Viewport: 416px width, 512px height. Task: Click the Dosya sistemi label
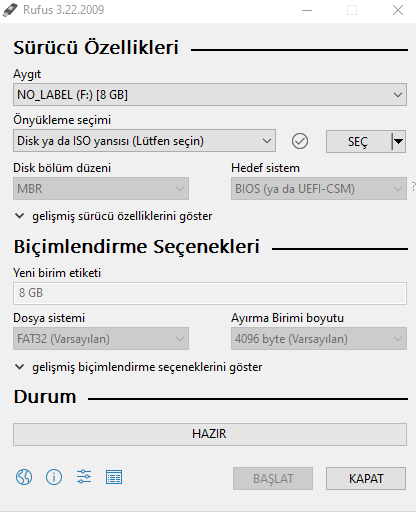click(49, 318)
